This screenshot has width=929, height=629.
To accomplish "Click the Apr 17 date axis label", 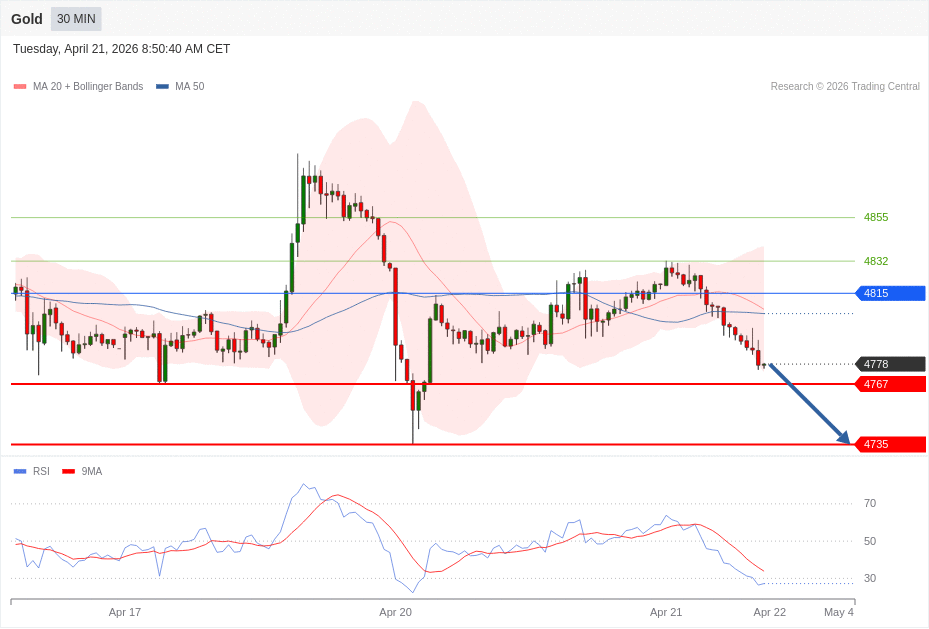I will pyautogui.click(x=125, y=612).
